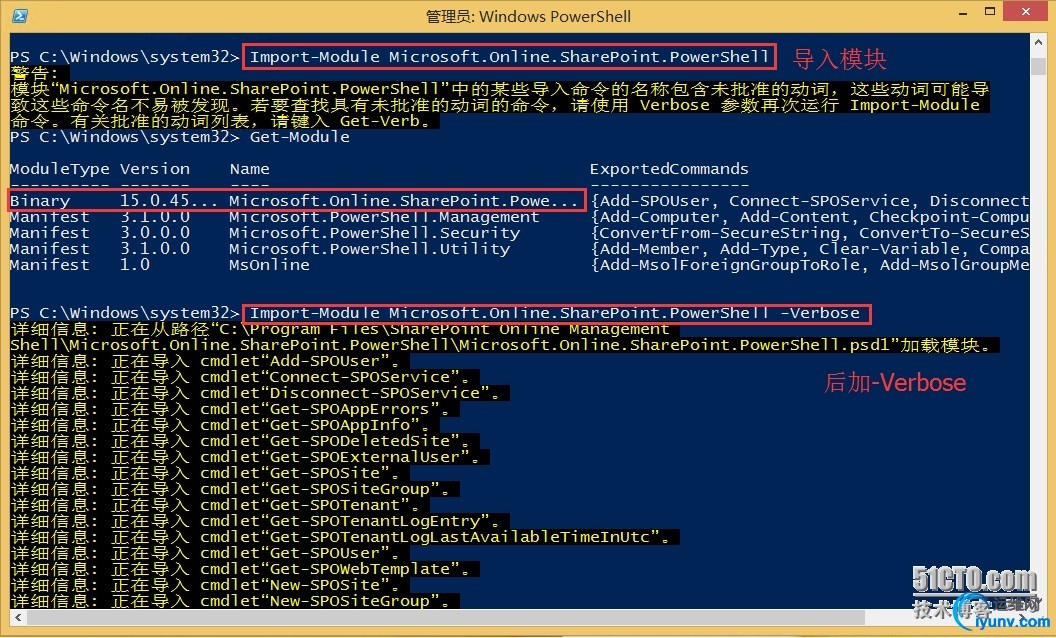Viewport: 1056px width, 638px height.
Task: Click the horizontal scrollbar left arrow
Action: tap(18, 616)
